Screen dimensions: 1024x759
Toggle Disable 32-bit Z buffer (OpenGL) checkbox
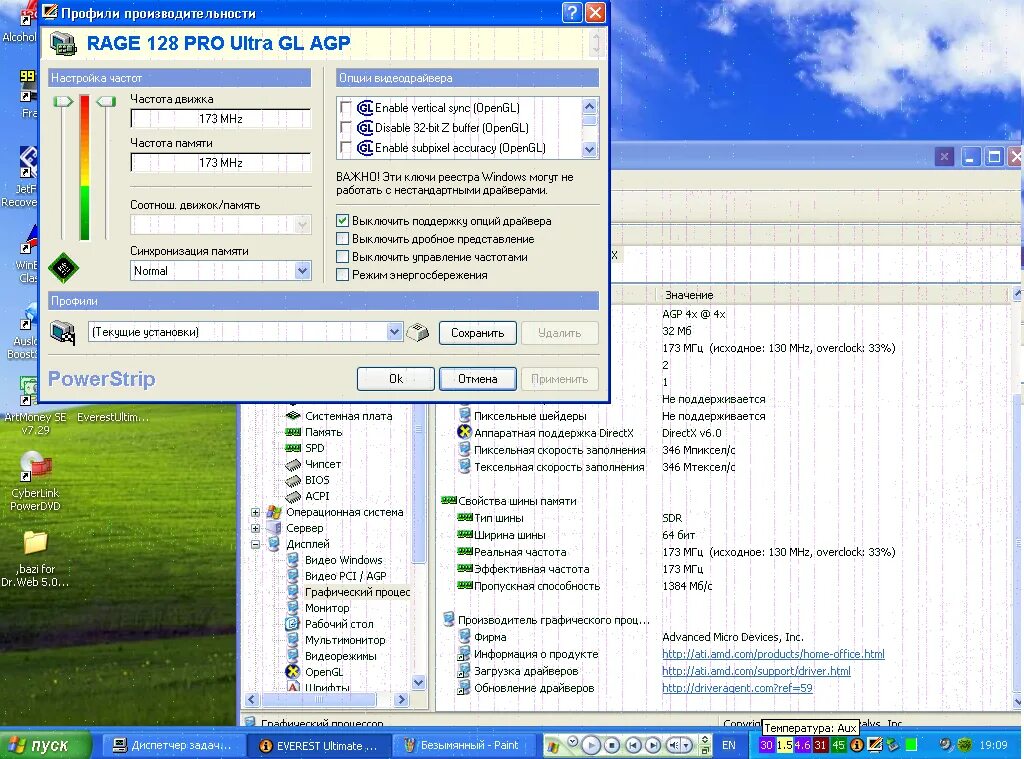click(346, 128)
